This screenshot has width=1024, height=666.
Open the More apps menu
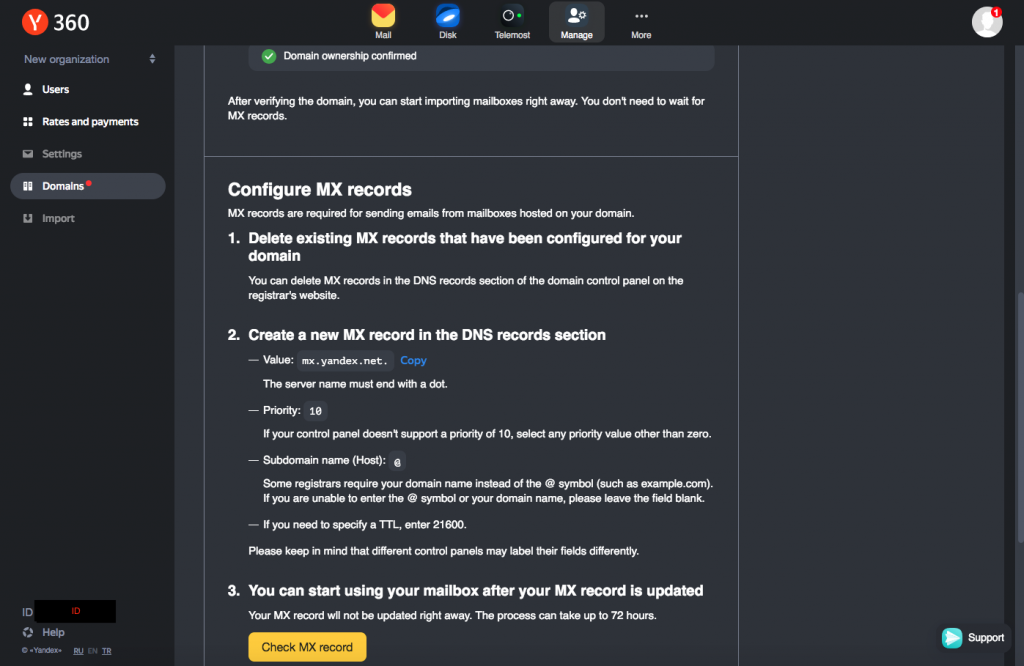point(641,22)
